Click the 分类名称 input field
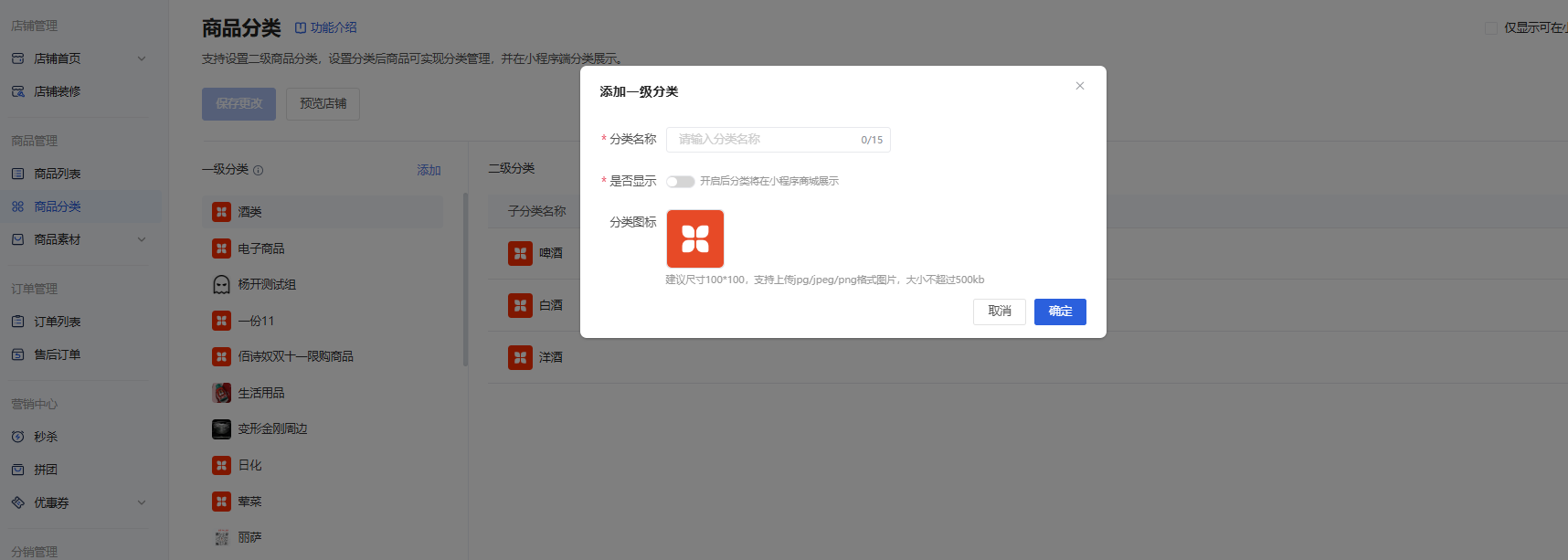Screen dimensions: 1568x560 pos(779,140)
